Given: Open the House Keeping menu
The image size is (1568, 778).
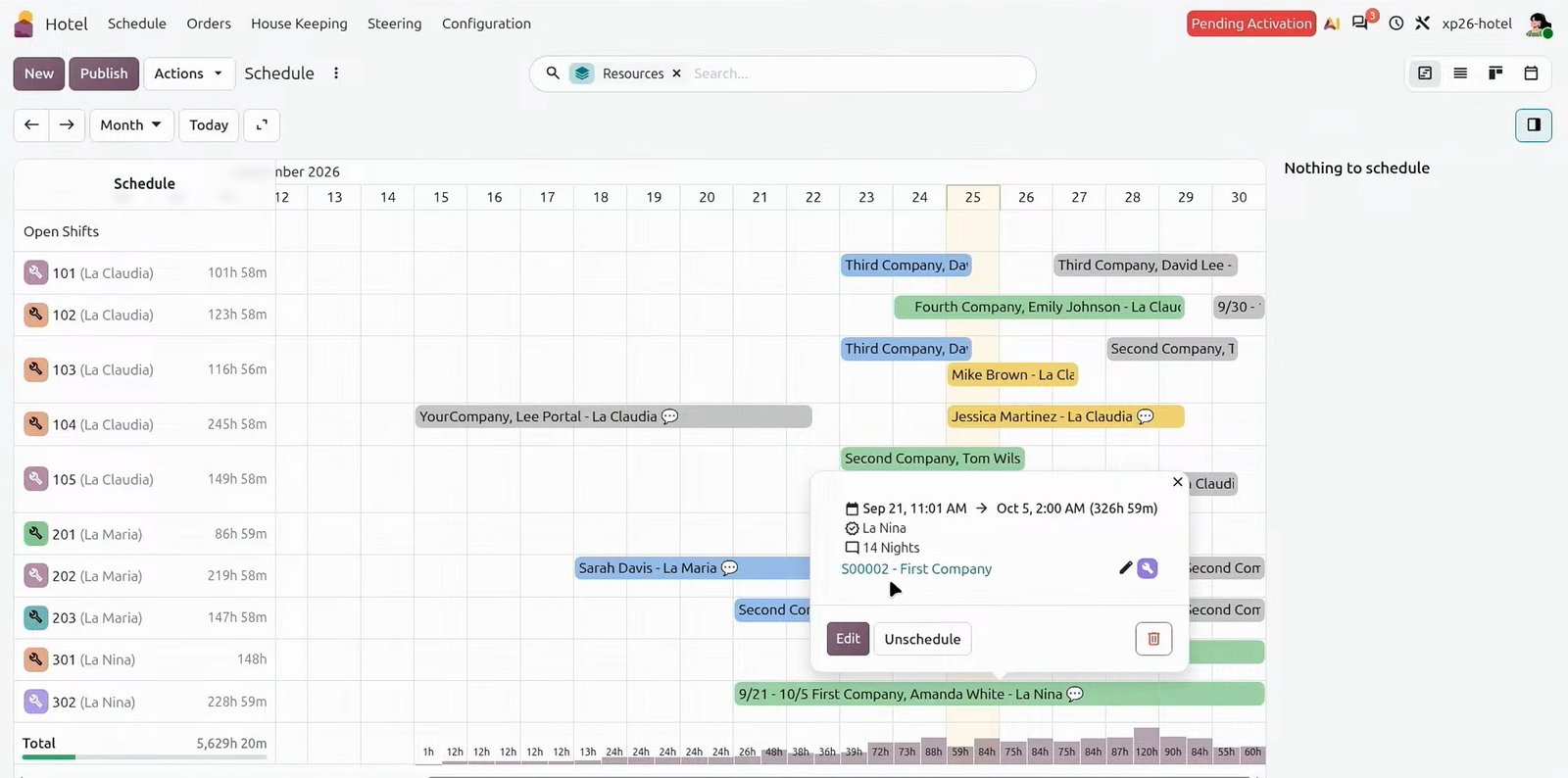Looking at the screenshot, I should click(x=299, y=24).
